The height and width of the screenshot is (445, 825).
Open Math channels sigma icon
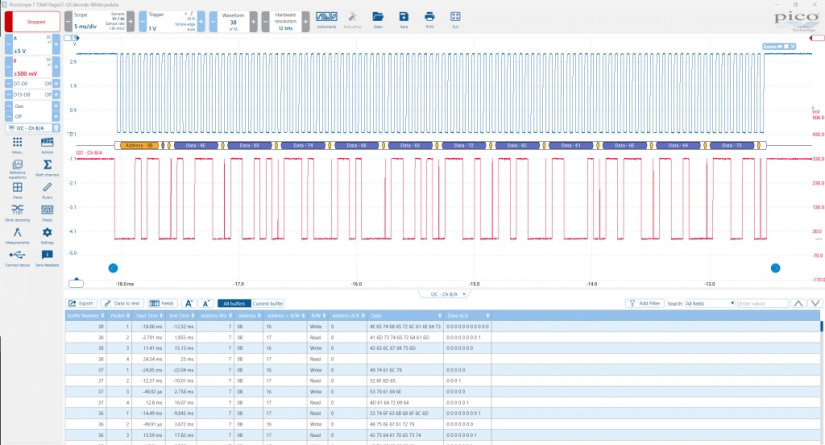(x=47, y=168)
